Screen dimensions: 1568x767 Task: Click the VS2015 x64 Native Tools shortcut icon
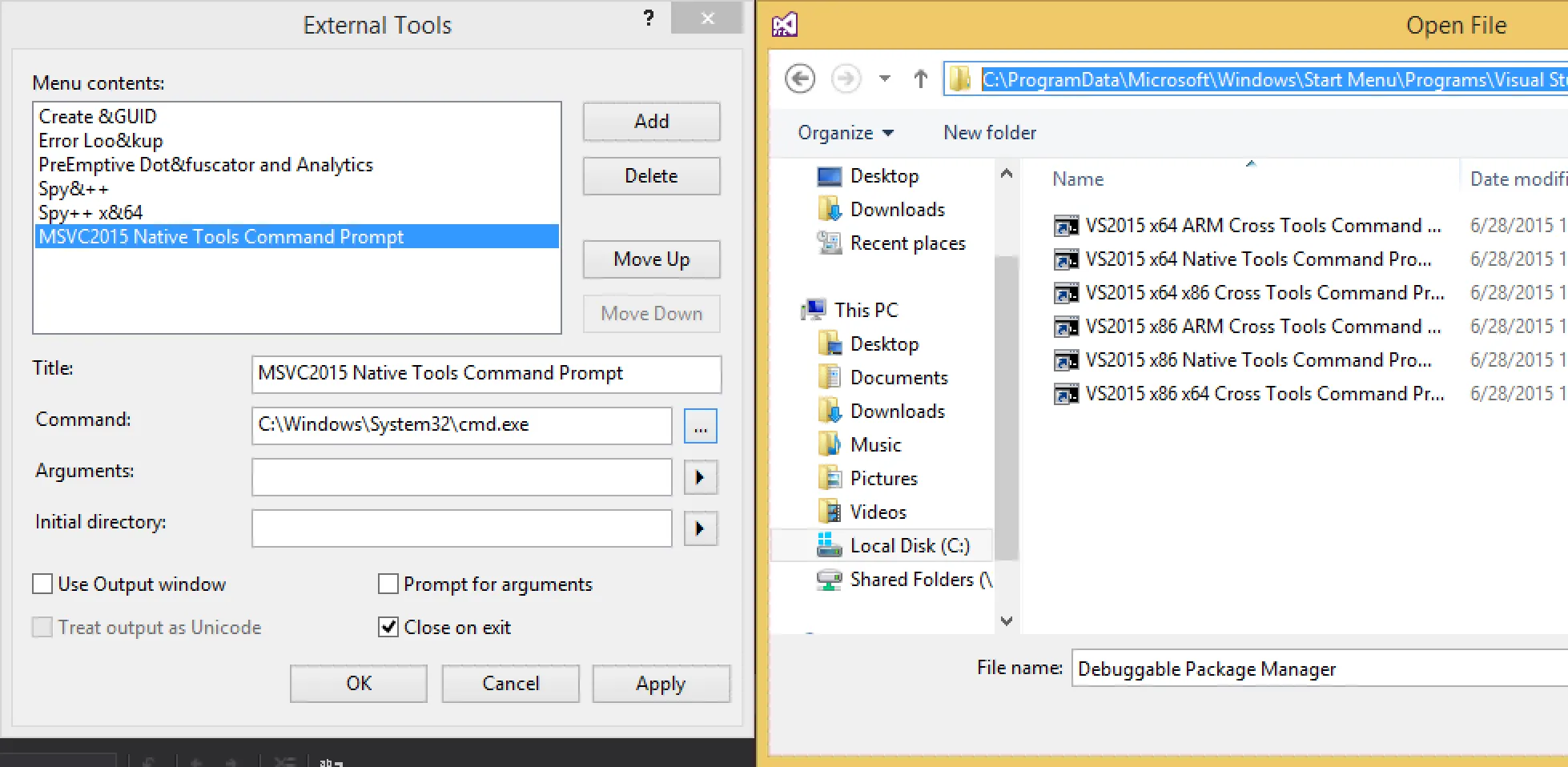click(x=1066, y=259)
